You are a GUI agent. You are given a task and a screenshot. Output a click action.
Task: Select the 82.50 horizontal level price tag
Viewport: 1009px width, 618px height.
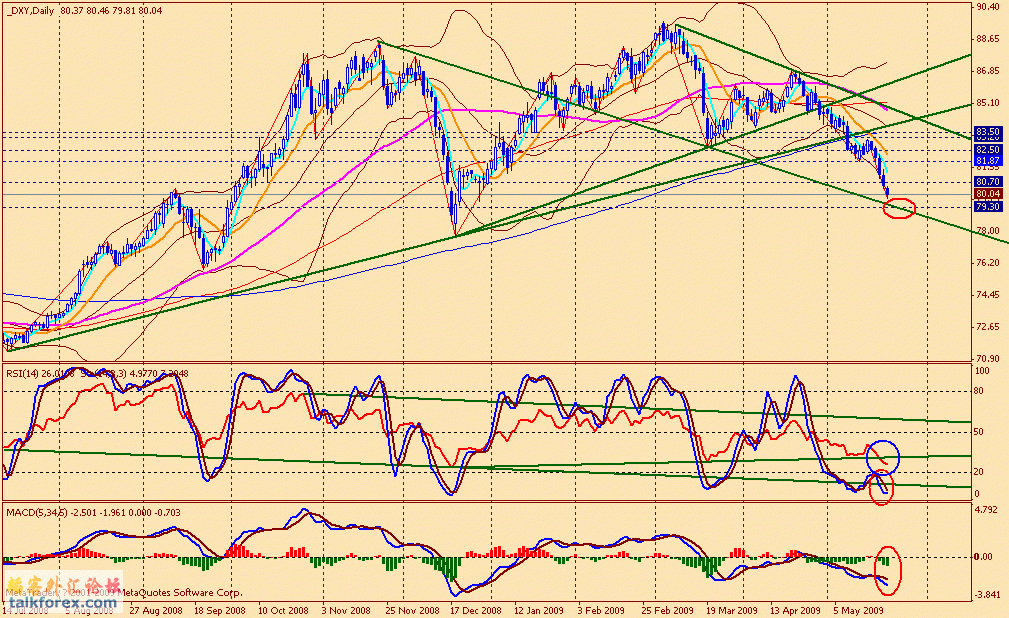pos(988,149)
